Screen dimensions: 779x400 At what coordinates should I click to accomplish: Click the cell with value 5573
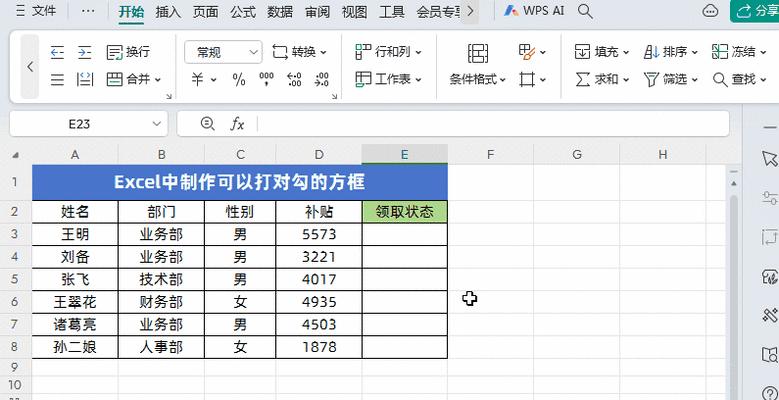pos(319,234)
